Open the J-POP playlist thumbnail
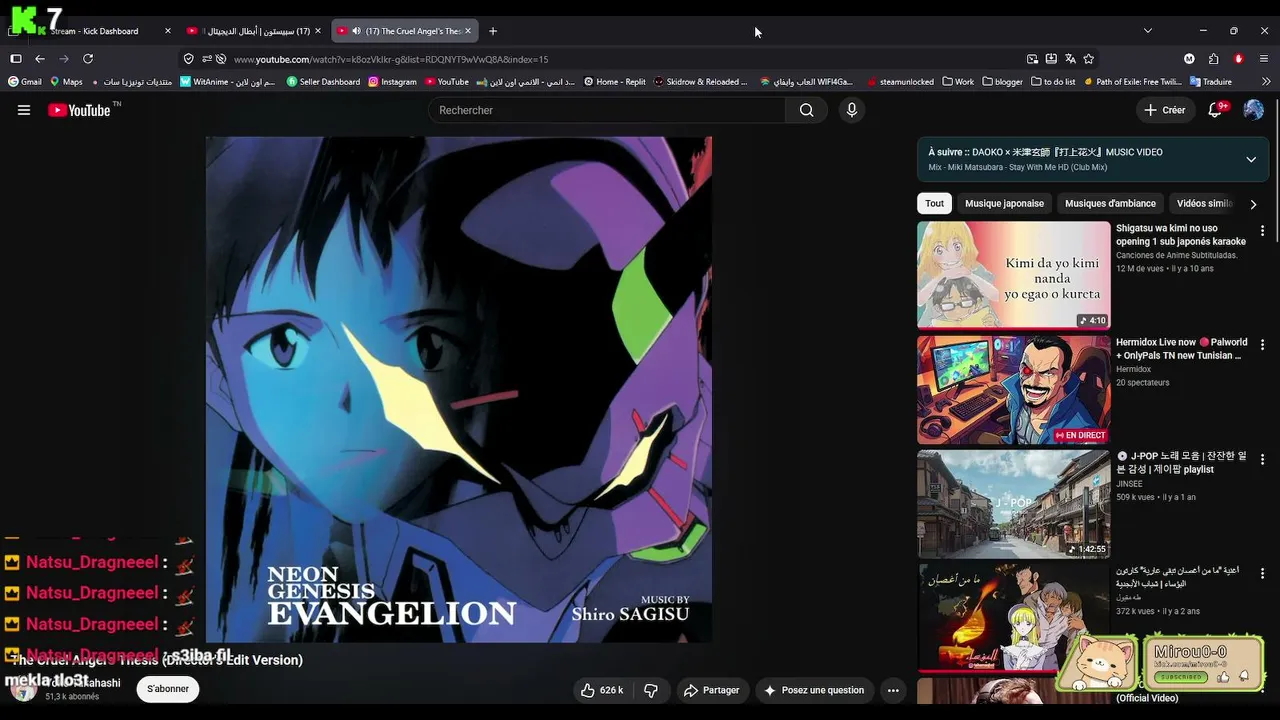Image resolution: width=1280 pixels, height=720 pixels. pos(1013,504)
